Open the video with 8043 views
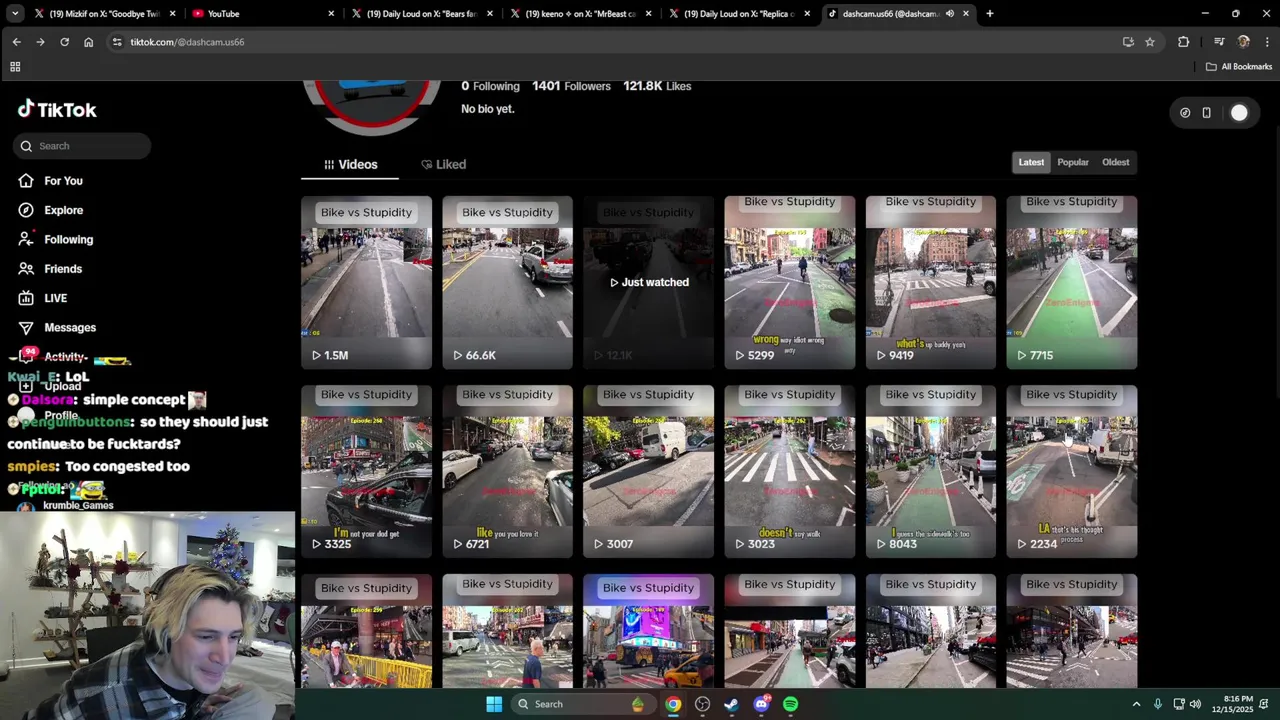 (x=930, y=471)
